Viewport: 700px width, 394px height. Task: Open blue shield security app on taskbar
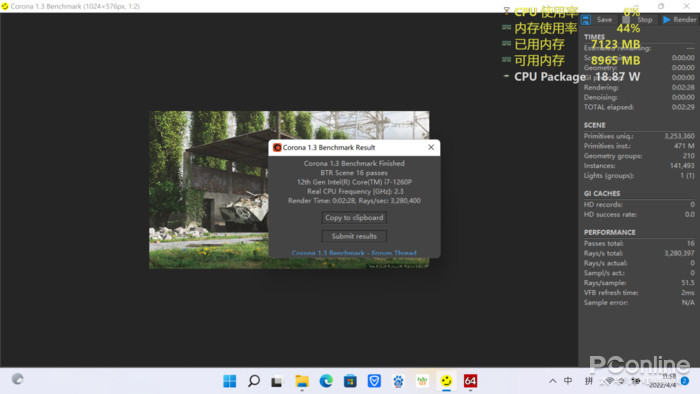[374, 381]
